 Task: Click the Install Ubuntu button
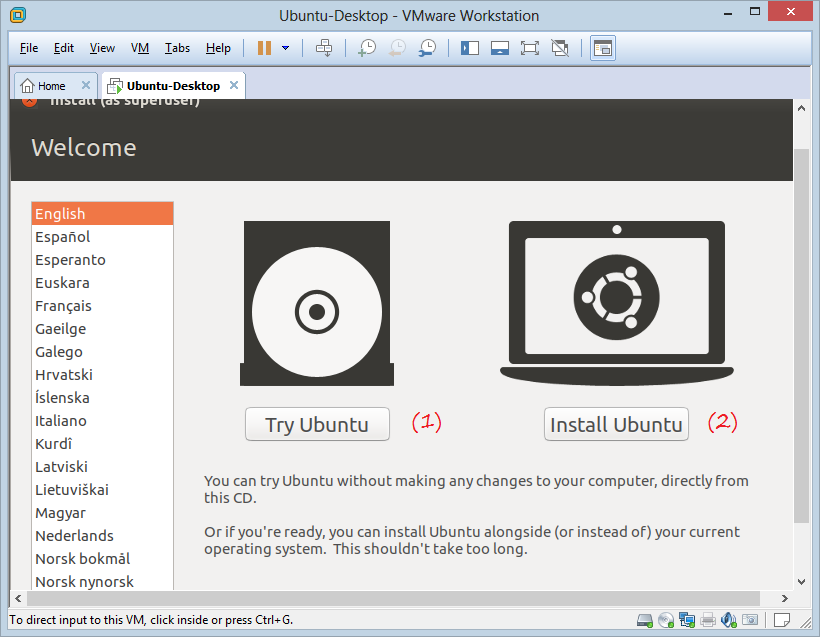click(616, 424)
